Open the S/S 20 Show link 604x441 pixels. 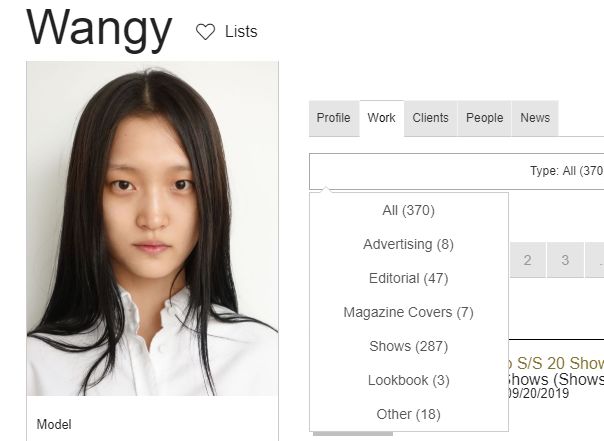click(556, 363)
